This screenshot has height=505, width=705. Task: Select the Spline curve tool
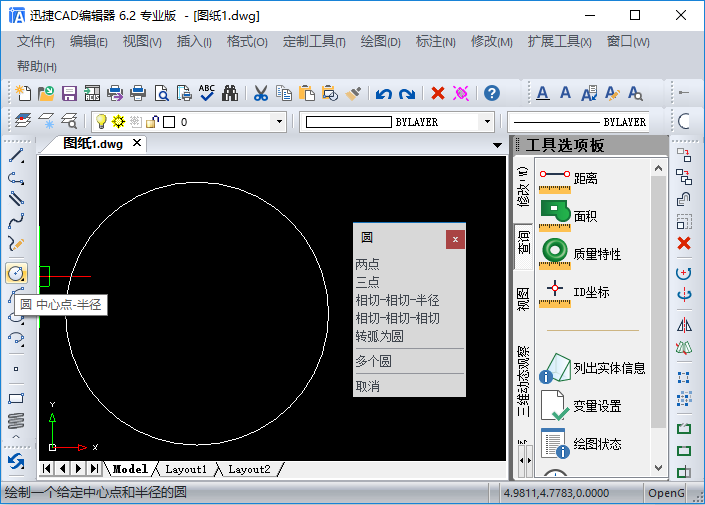(x=16, y=221)
